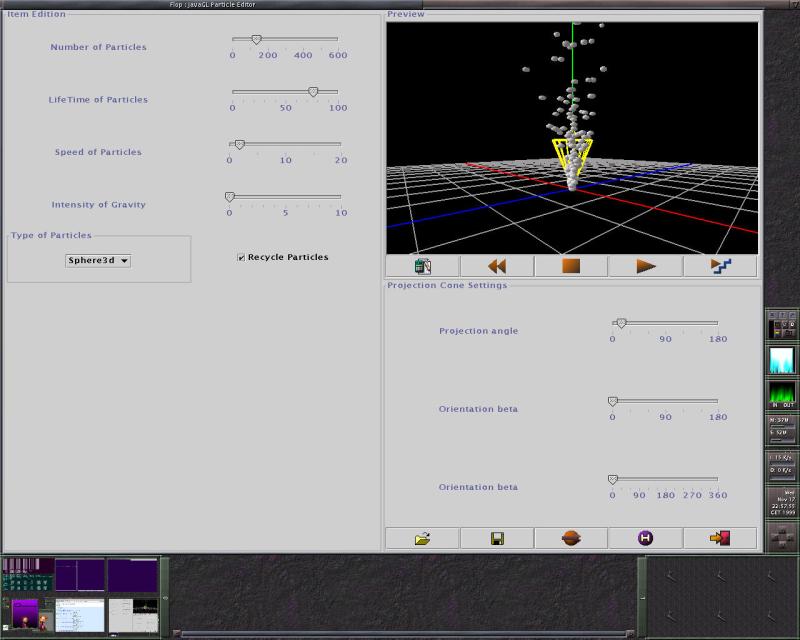This screenshot has width=800, height=640.
Task: Click the Speed of Particles slider thumb
Action: (239, 144)
